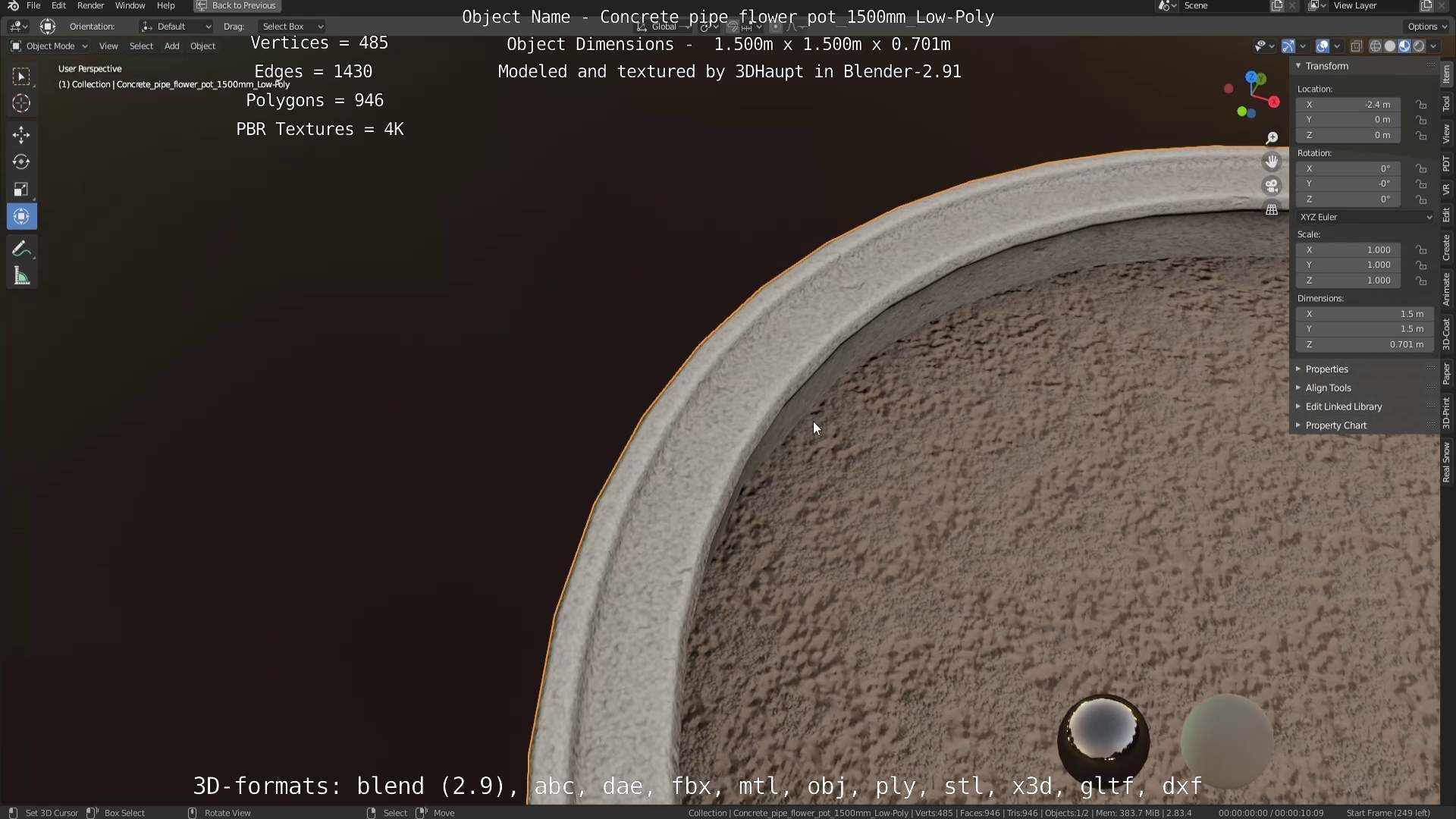
Task: Open the Render menu
Action: tap(90, 5)
